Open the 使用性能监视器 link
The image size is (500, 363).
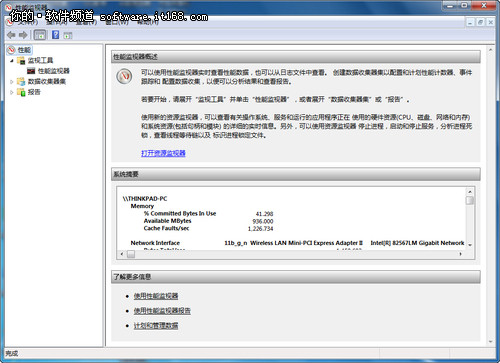pos(156,296)
